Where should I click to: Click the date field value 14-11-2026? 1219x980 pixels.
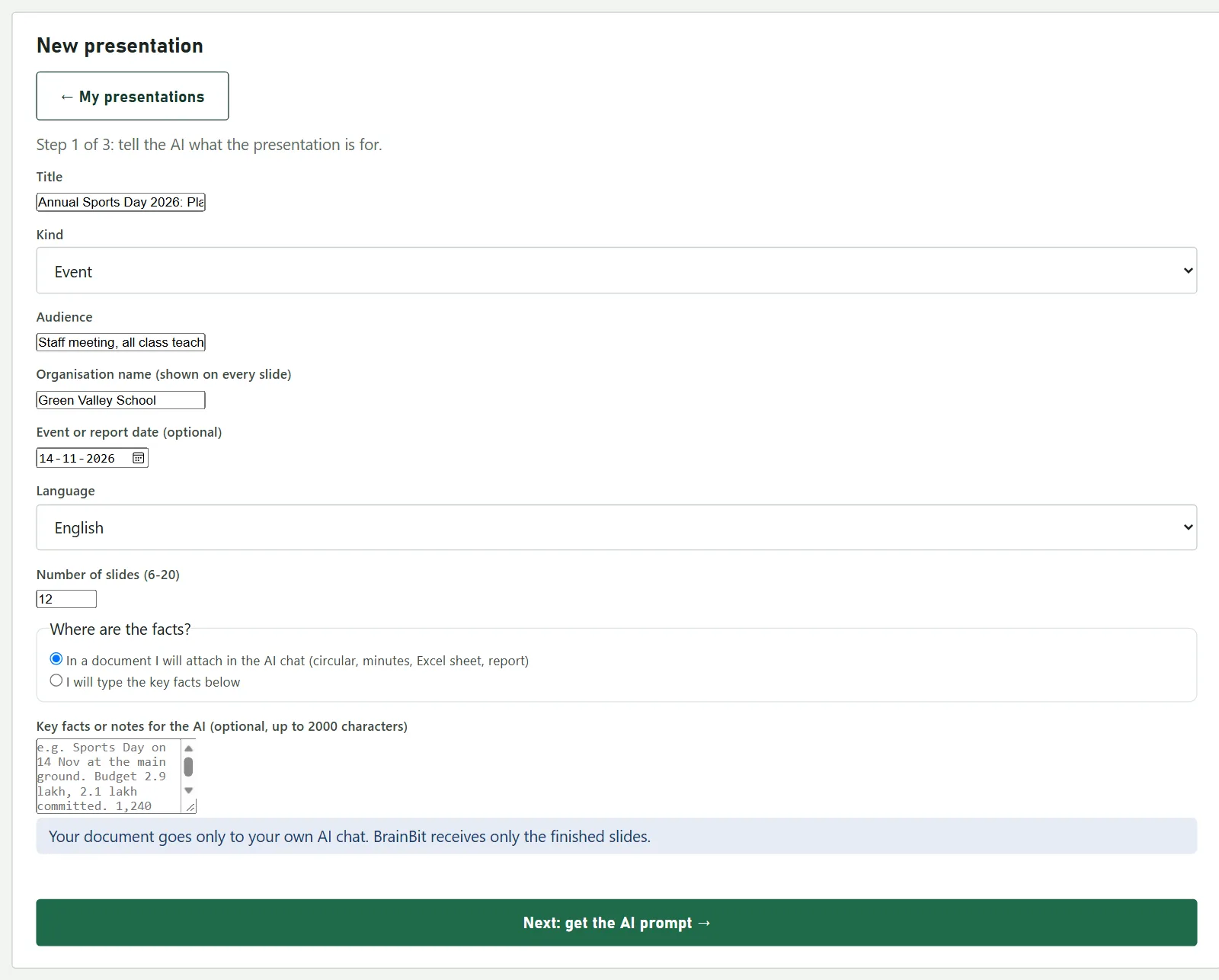(x=77, y=458)
